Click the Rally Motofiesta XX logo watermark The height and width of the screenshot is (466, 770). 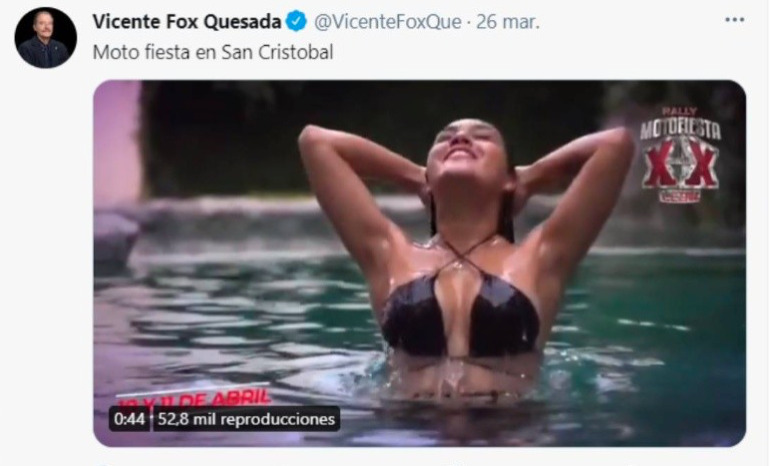click(681, 155)
